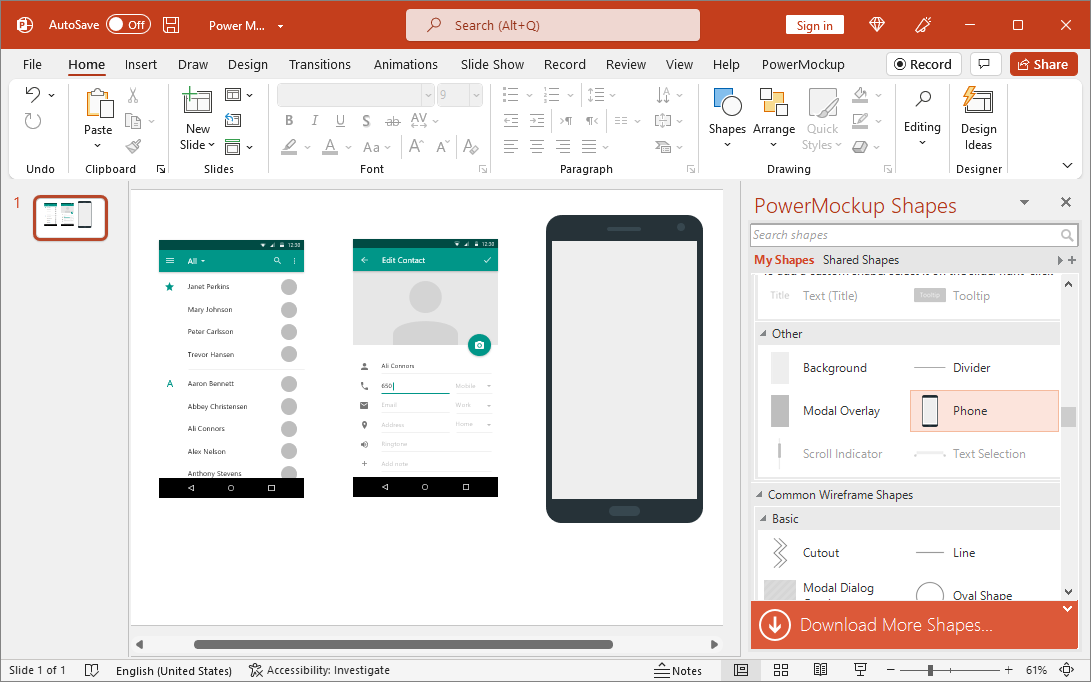Click the Undo arrow icon
1091x682 pixels.
point(33,95)
